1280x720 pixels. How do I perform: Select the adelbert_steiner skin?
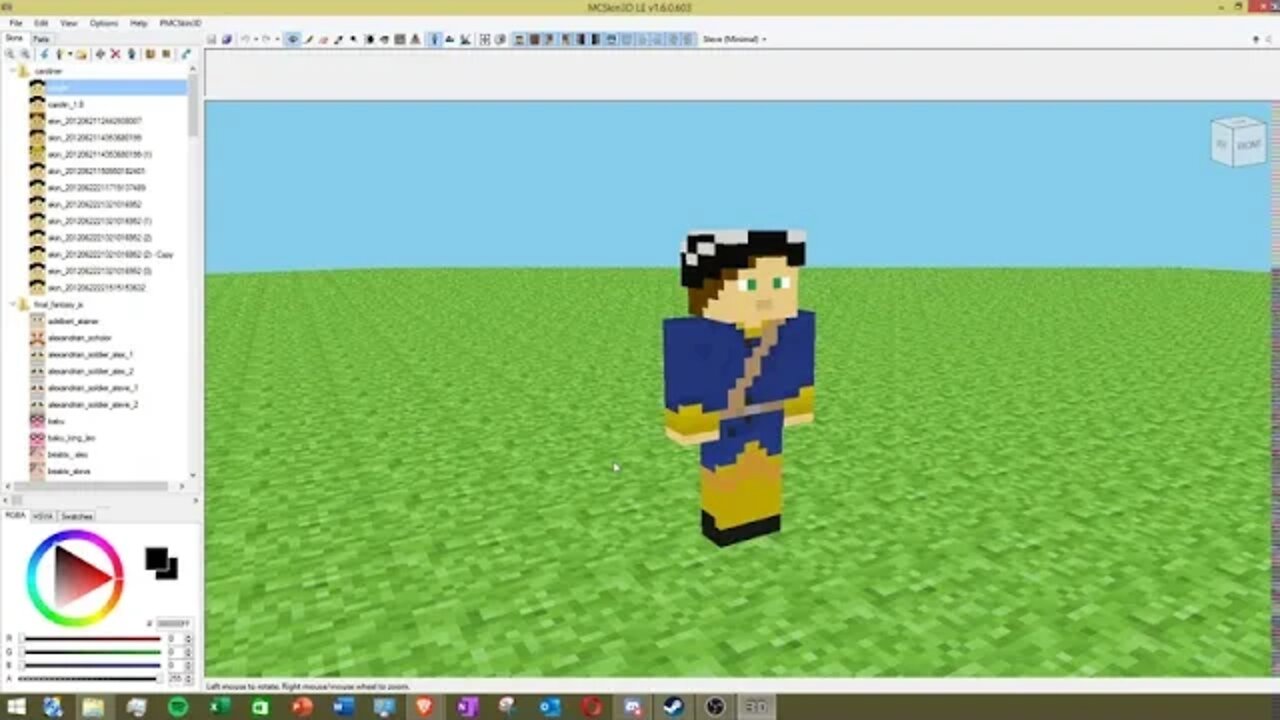pyautogui.click(x=73, y=321)
